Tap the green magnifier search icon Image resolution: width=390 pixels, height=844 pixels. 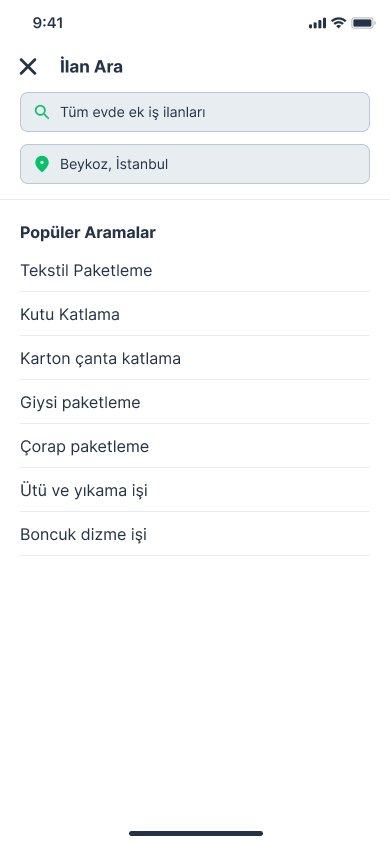(42, 112)
